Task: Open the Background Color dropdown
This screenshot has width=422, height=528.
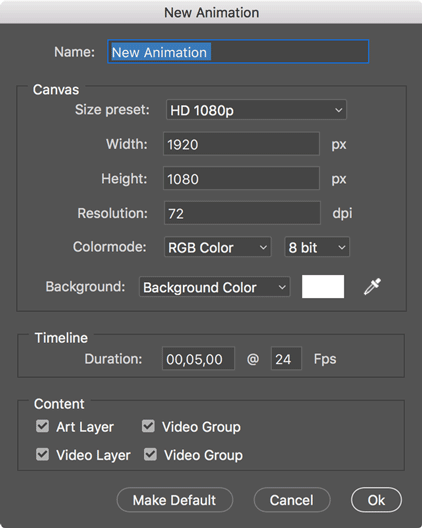Action: pyautogui.click(x=215, y=287)
